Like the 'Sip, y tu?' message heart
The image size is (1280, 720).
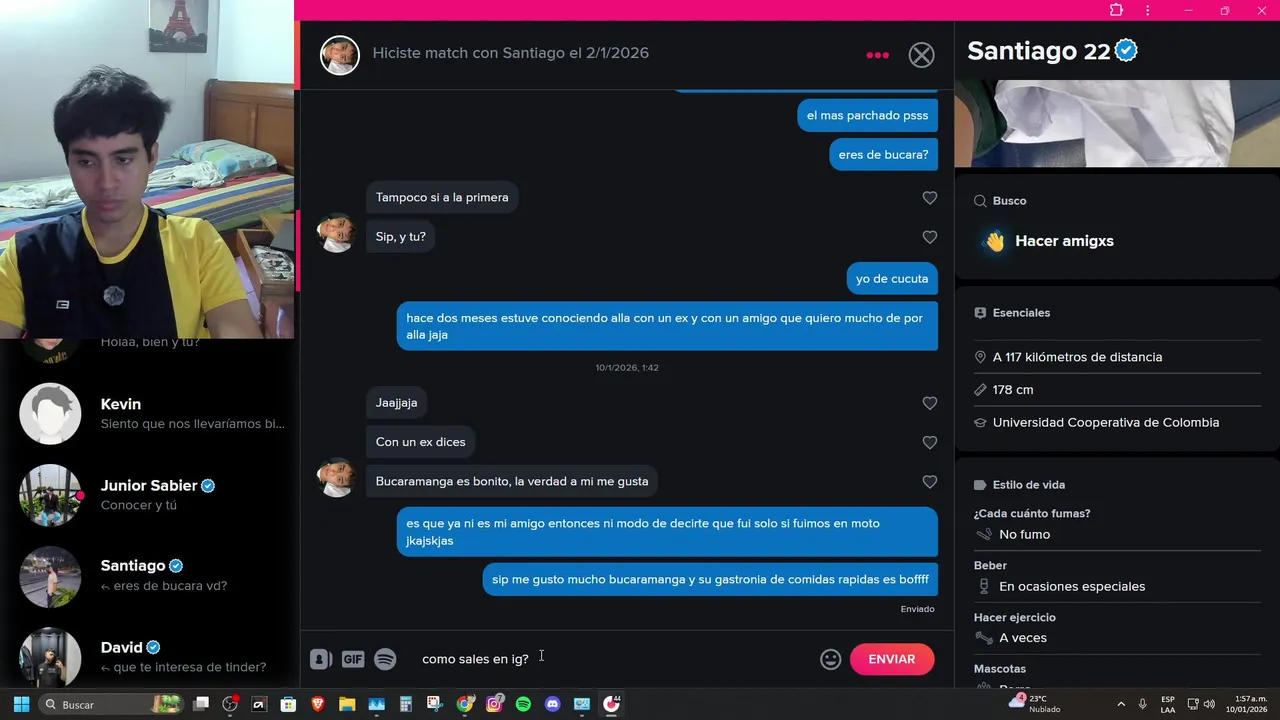(929, 237)
